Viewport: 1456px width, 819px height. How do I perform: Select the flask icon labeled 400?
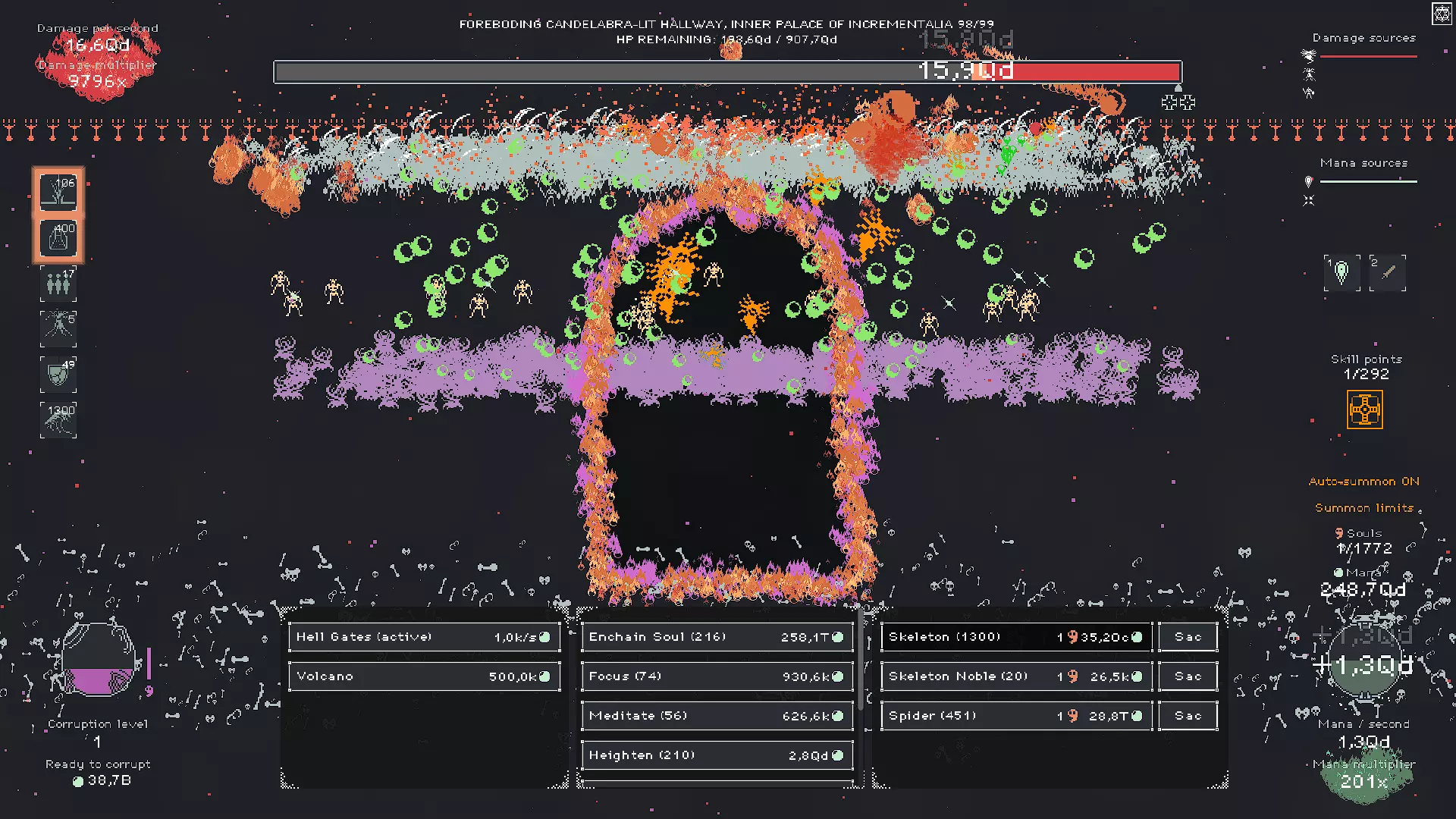point(58,238)
